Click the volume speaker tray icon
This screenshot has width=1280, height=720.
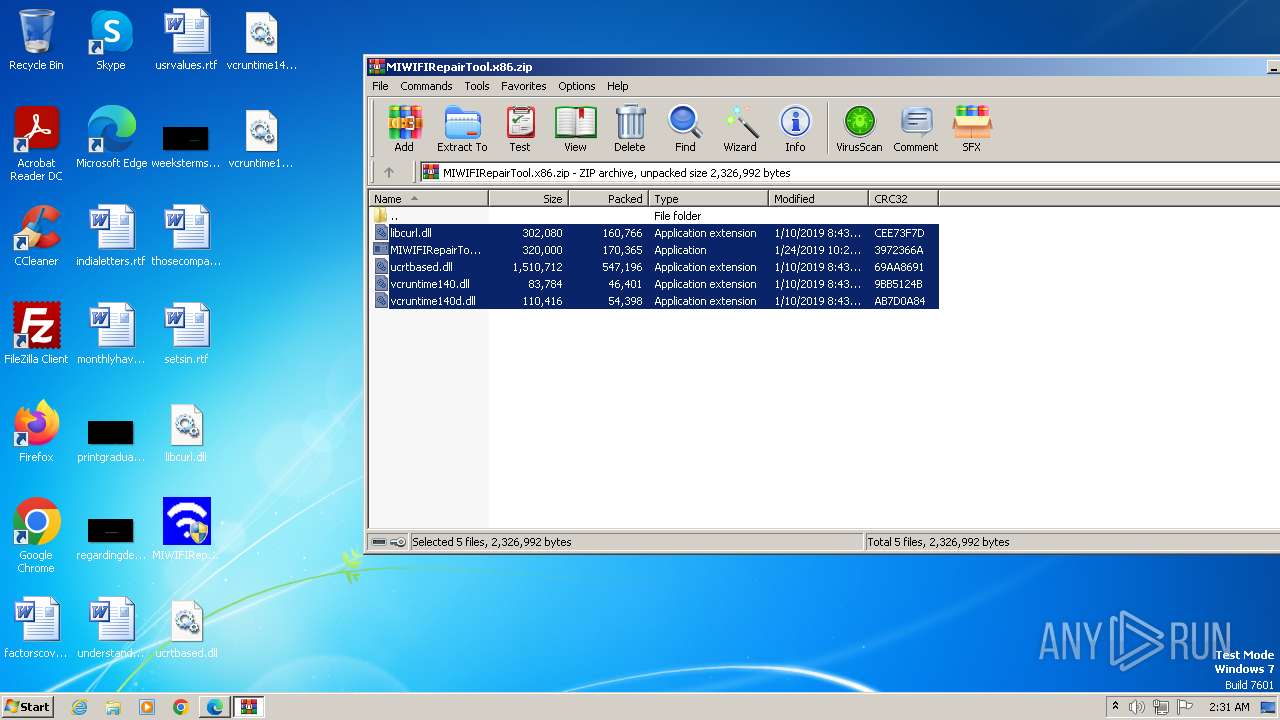click(x=1137, y=707)
